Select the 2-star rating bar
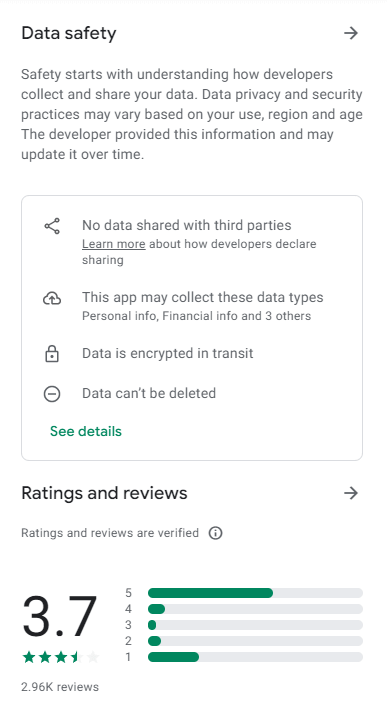The height and width of the screenshot is (722, 387). click(x=255, y=641)
